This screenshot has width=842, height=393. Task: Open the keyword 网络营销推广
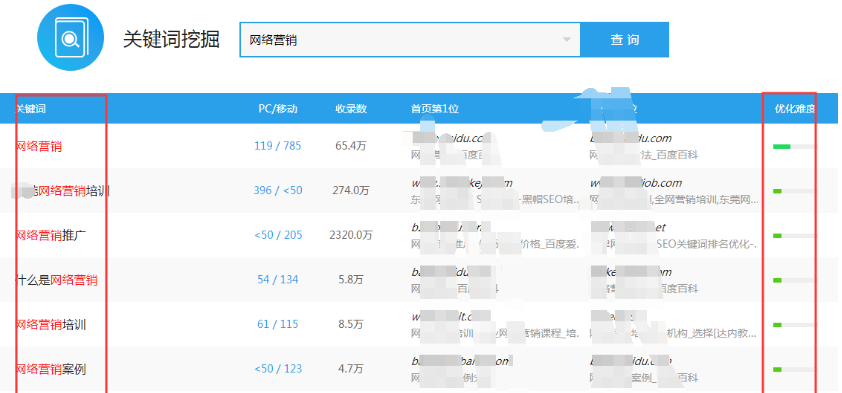(50, 235)
